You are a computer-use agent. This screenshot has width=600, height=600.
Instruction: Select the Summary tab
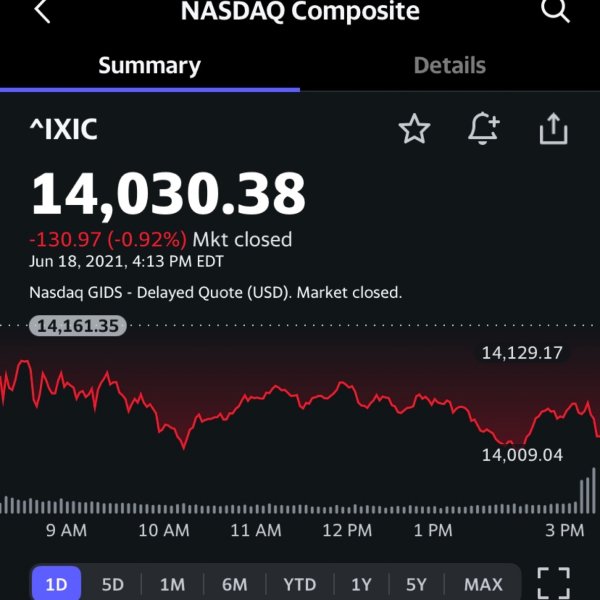pos(150,66)
